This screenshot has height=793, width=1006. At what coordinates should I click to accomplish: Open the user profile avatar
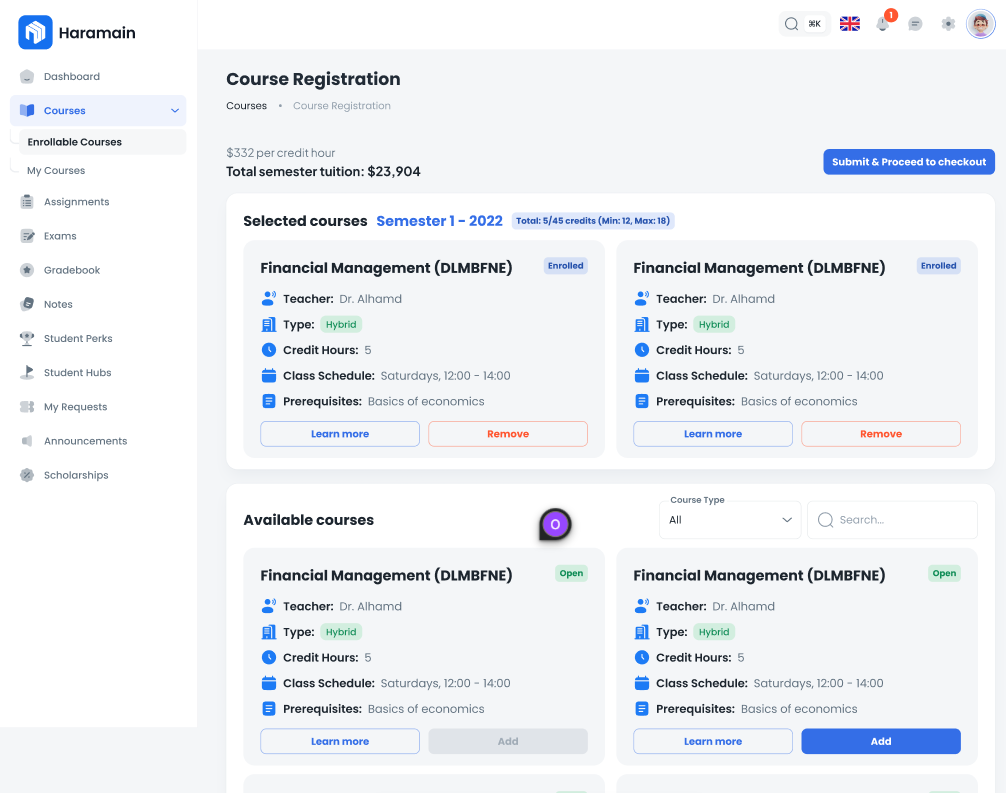(x=980, y=24)
